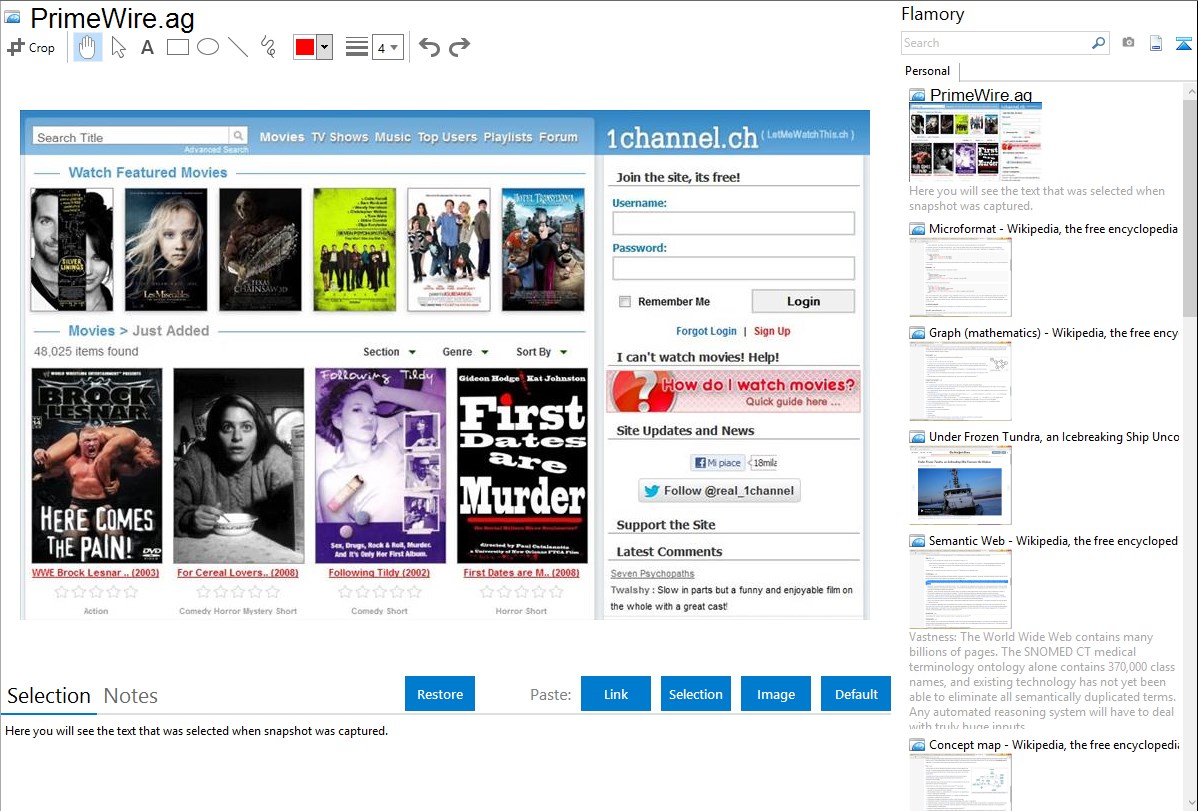Pick the ellipse drawing tool

(208, 47)
